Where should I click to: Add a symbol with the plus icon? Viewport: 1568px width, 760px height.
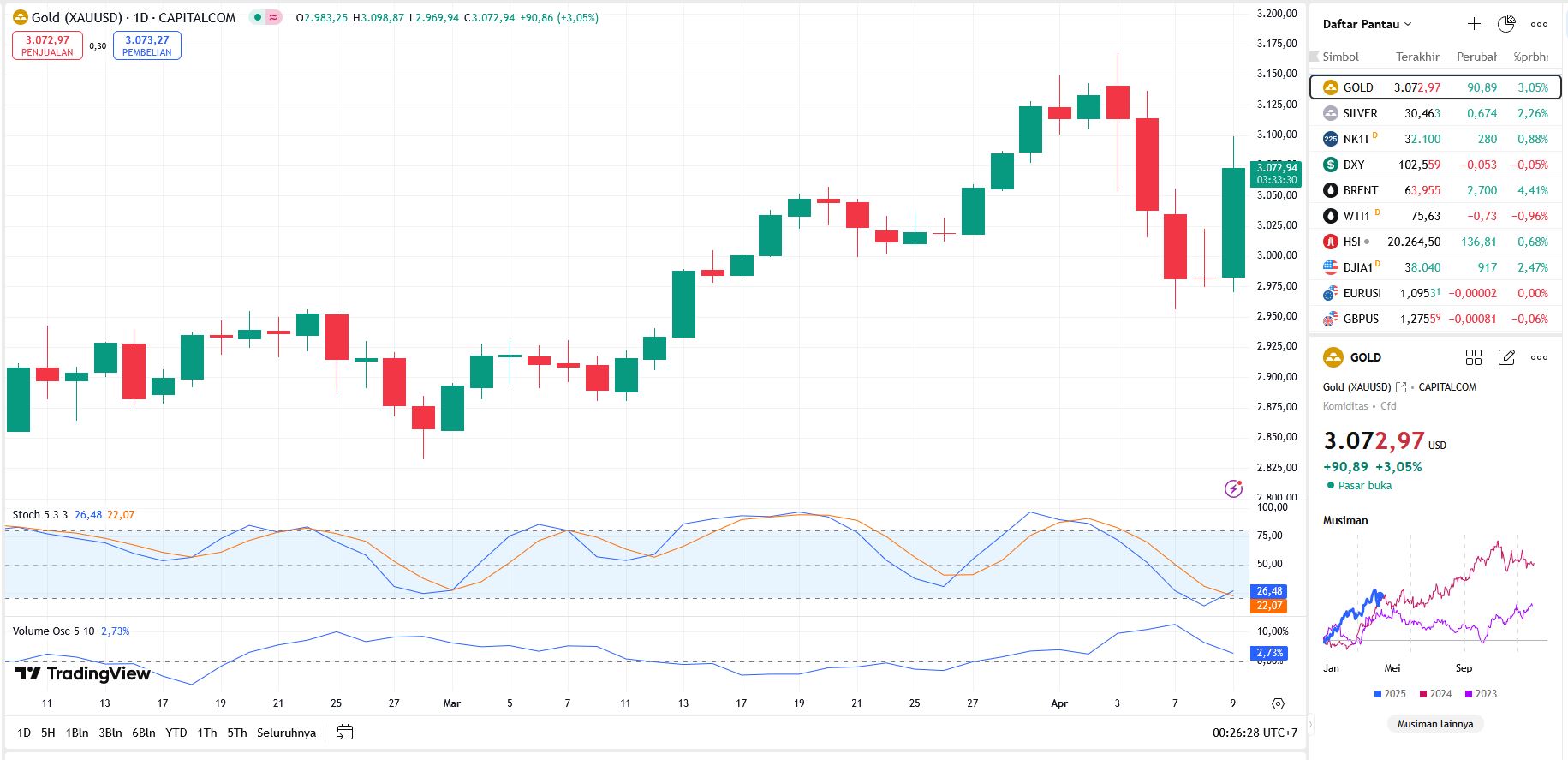[x=1474, y=24]
